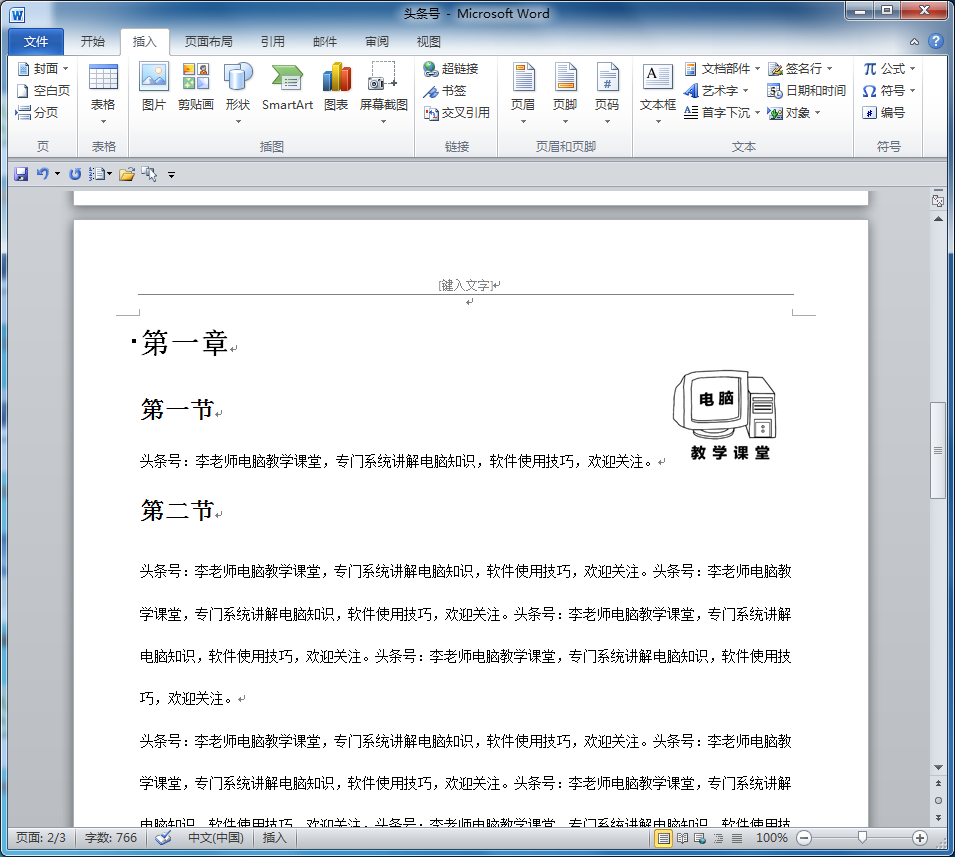The width and height of the screenshot is (955, 857).
Task: Switch to the Home (开始) tab
Action: 93,41
